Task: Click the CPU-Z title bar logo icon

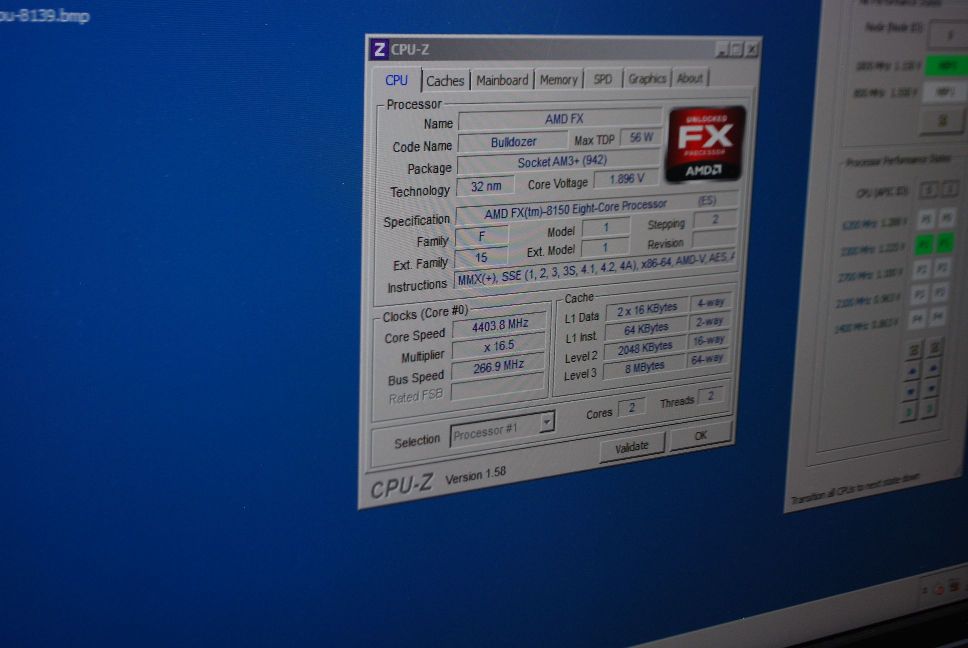Action: click(379, 49)
